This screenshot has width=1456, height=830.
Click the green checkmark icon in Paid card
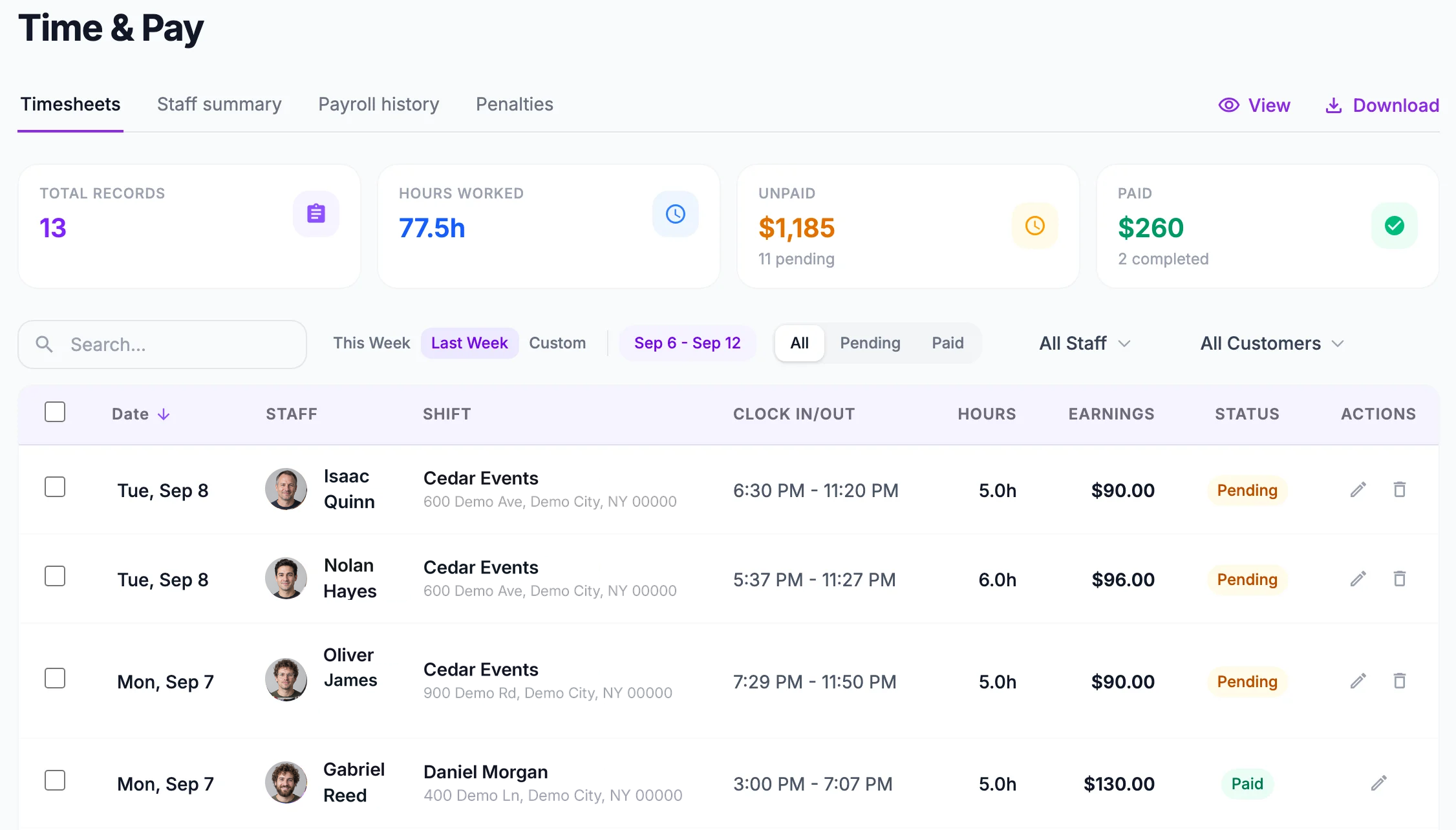pos(1395,226)
